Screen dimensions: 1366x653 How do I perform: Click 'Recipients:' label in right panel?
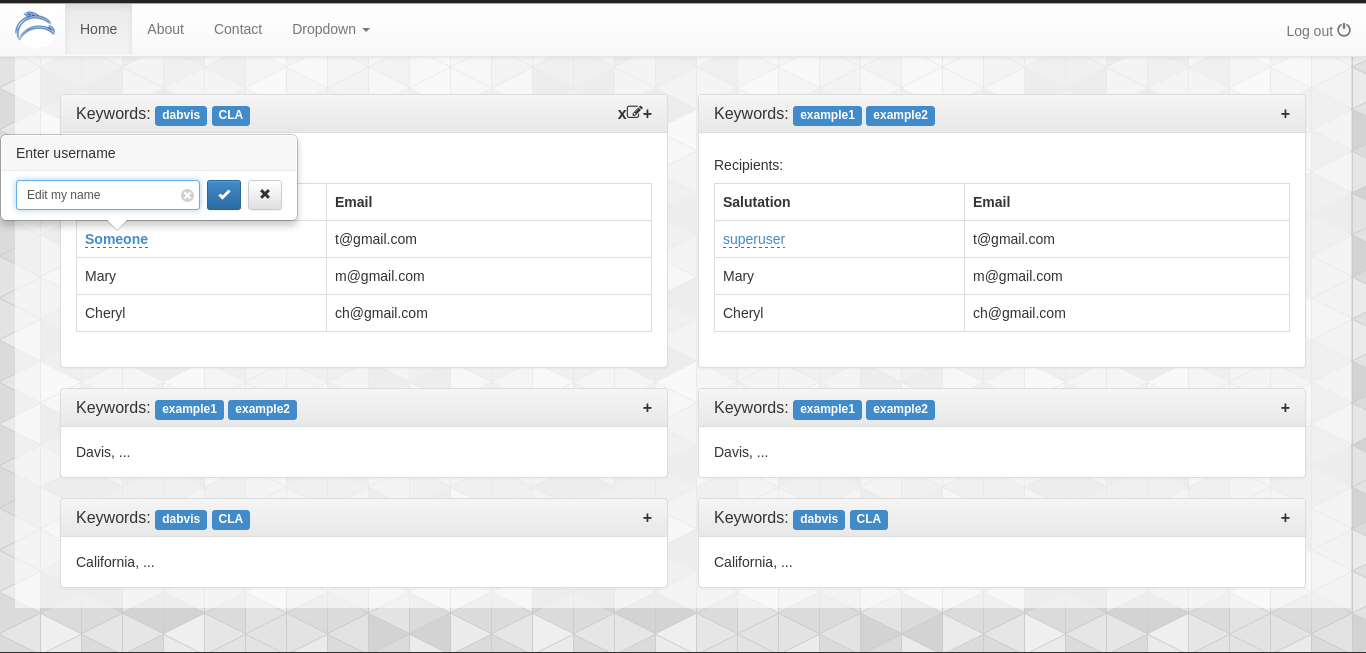748,165
